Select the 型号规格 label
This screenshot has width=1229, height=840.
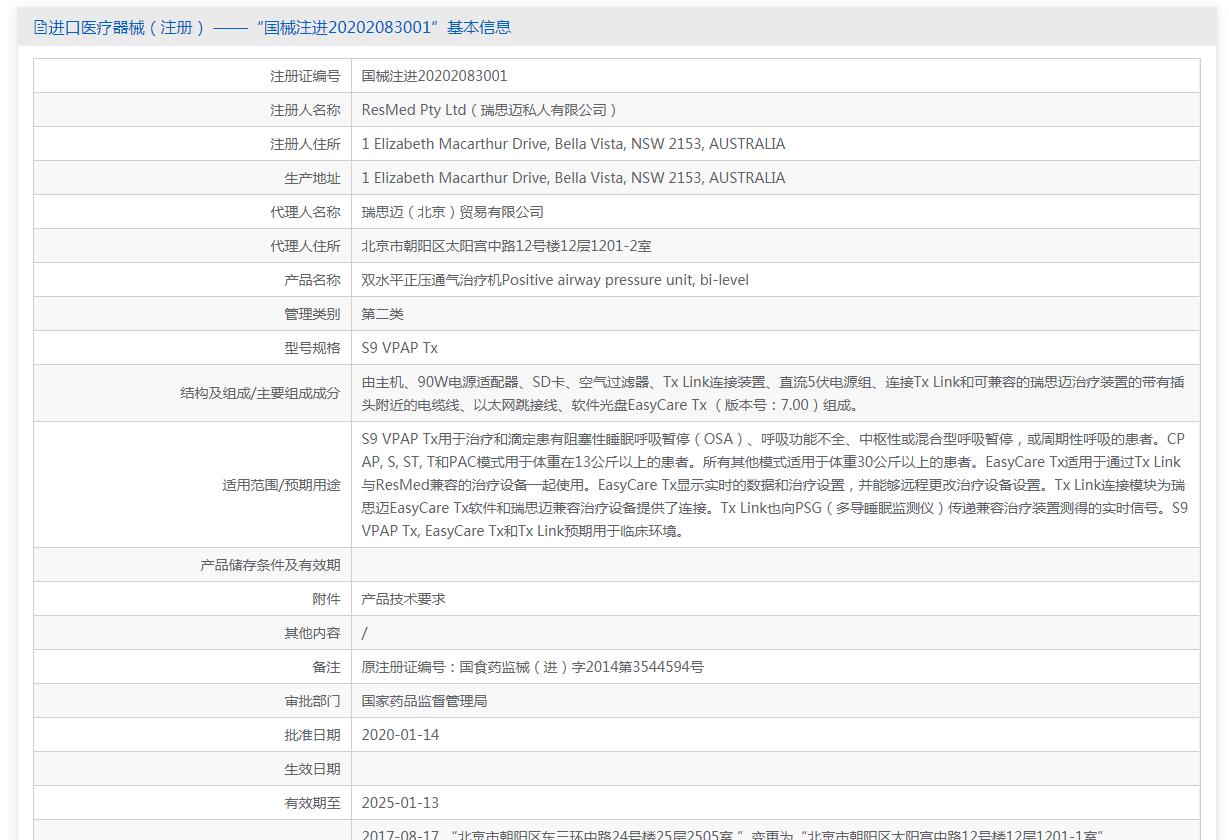(x=312, y=348)
